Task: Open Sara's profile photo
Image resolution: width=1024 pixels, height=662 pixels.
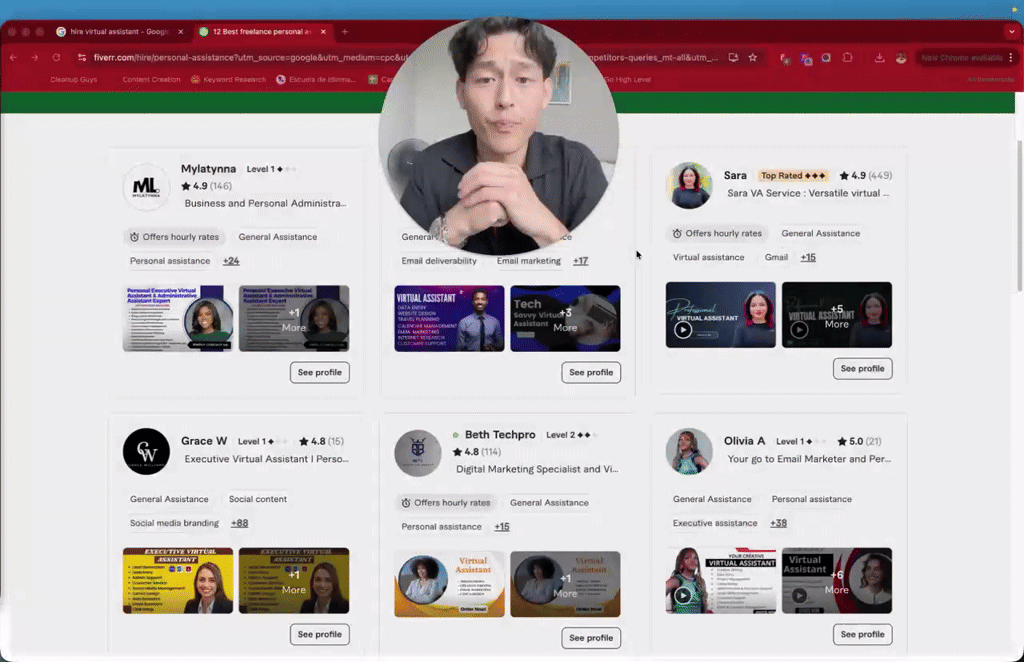Action: 689,185
